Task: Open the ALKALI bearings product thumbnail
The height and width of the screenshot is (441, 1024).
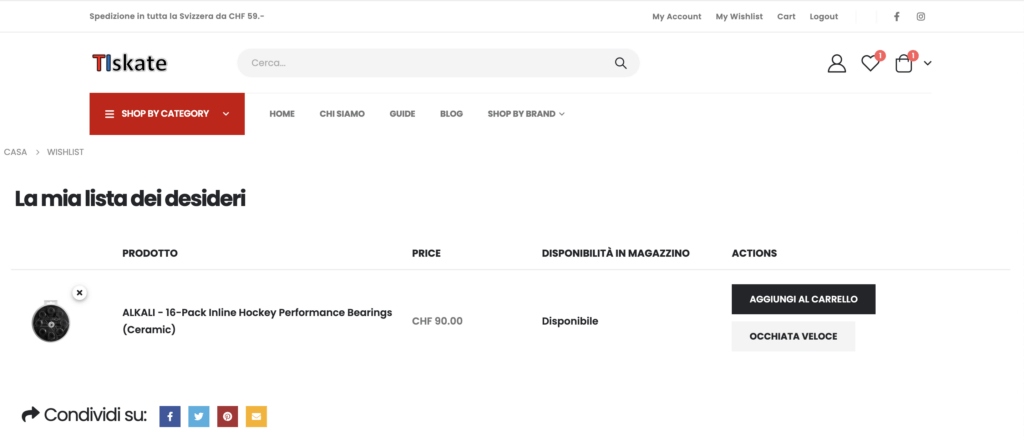Action: (x=51, y=321)
